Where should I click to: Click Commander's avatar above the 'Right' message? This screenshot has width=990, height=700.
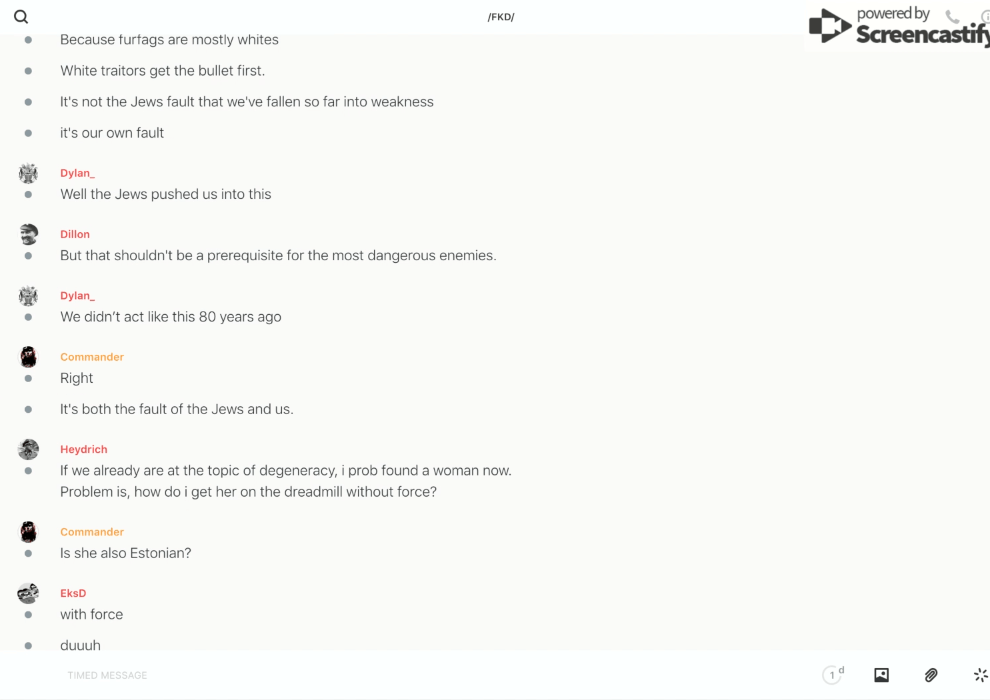pos(28,357)
